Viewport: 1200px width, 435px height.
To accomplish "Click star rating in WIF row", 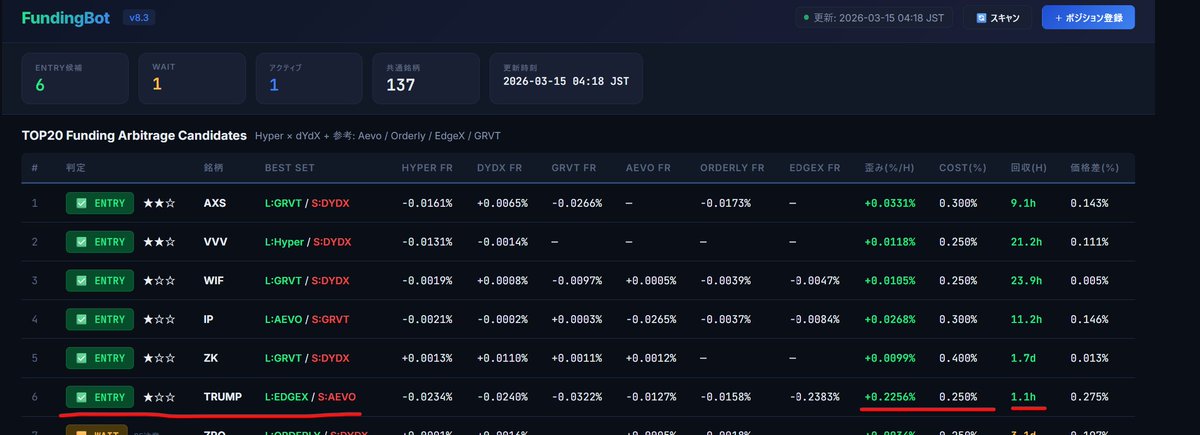I will (160, 281).
